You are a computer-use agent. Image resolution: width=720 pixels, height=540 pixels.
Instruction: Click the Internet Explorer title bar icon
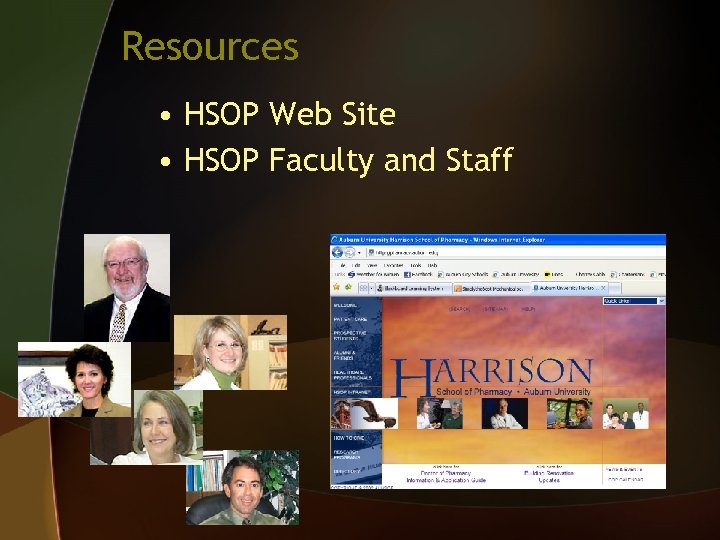335,240
